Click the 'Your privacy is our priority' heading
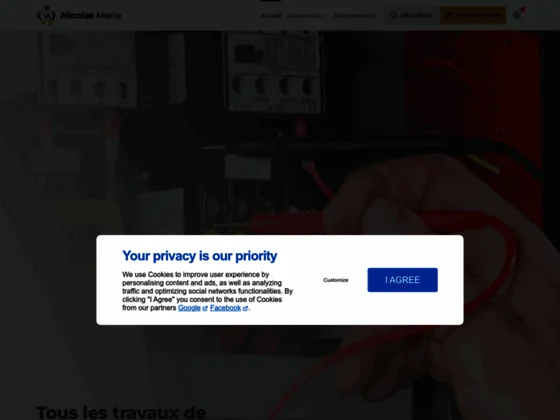This screenshot has height=420, width=560. point(200,256)
